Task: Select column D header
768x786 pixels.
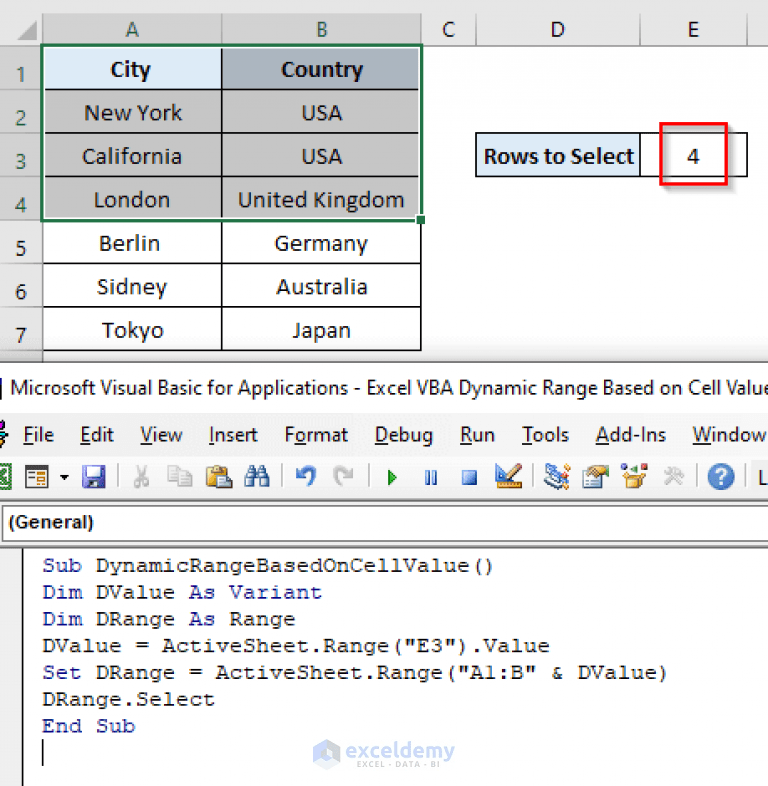Action: [558, 30]
